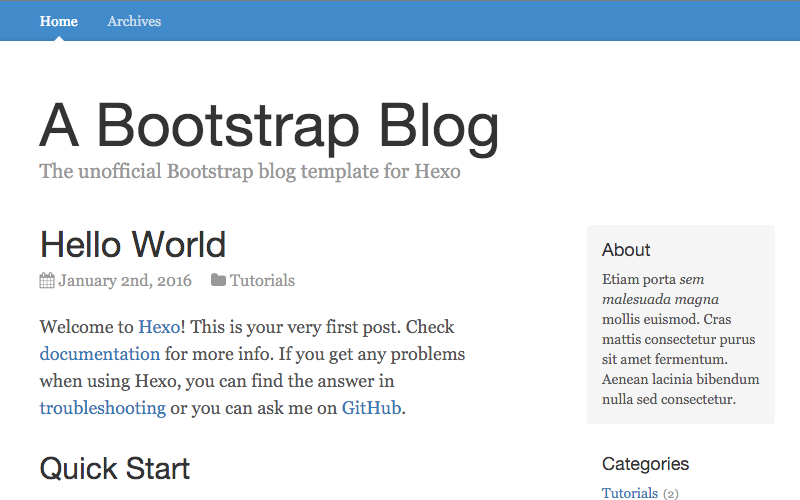Viewport: 800px width, 500px height.
Task: Click the calendar icon beside the post date
Action: (x=47, y=281)
